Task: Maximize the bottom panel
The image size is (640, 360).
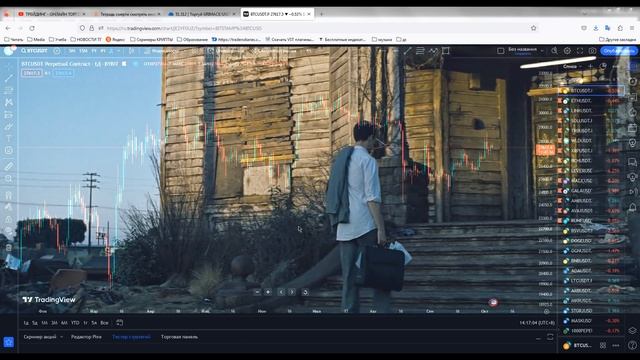Action: (x=550, y=337)
